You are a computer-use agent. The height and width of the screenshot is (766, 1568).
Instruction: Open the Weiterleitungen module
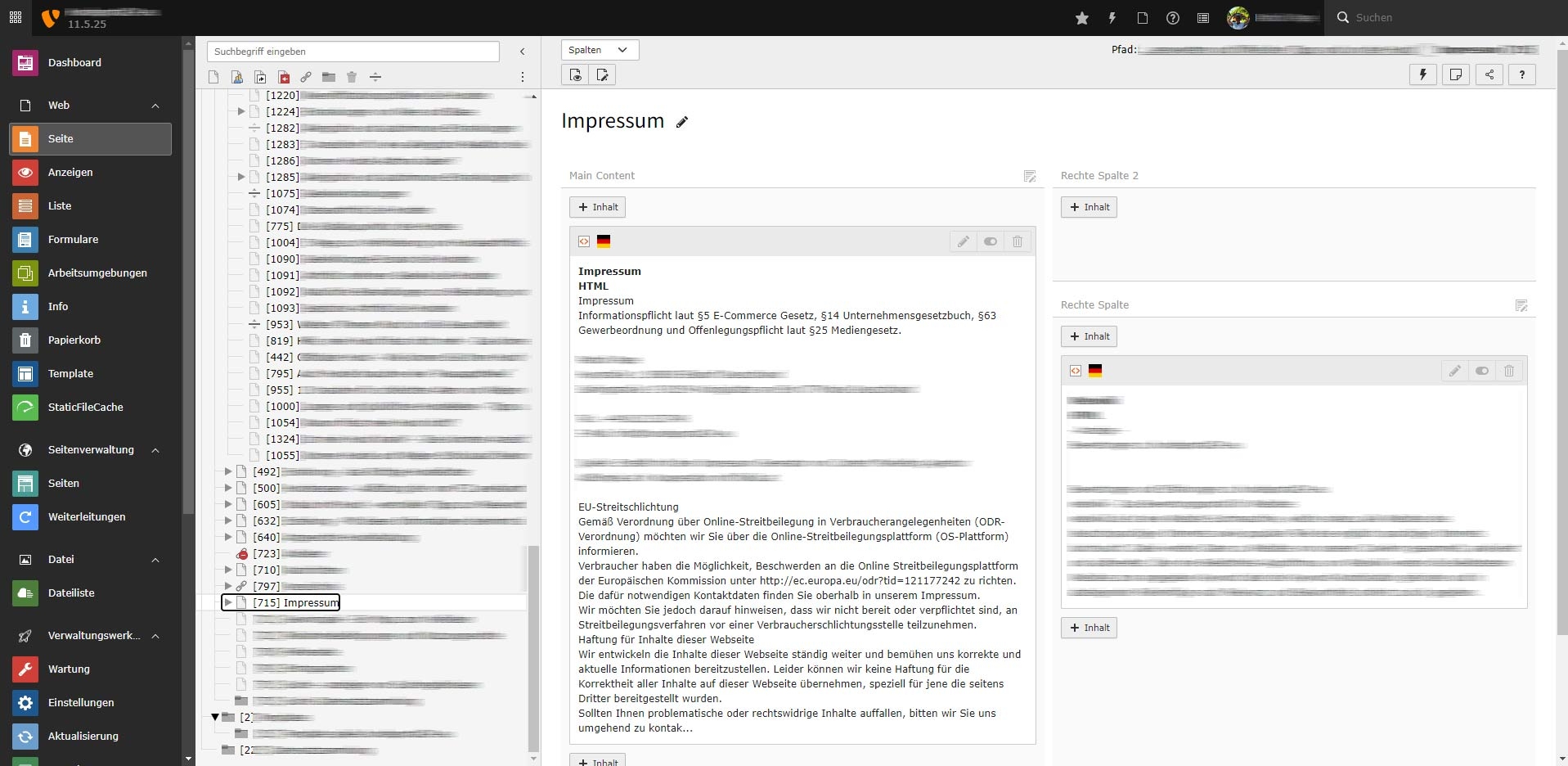(x=90, y=517)
